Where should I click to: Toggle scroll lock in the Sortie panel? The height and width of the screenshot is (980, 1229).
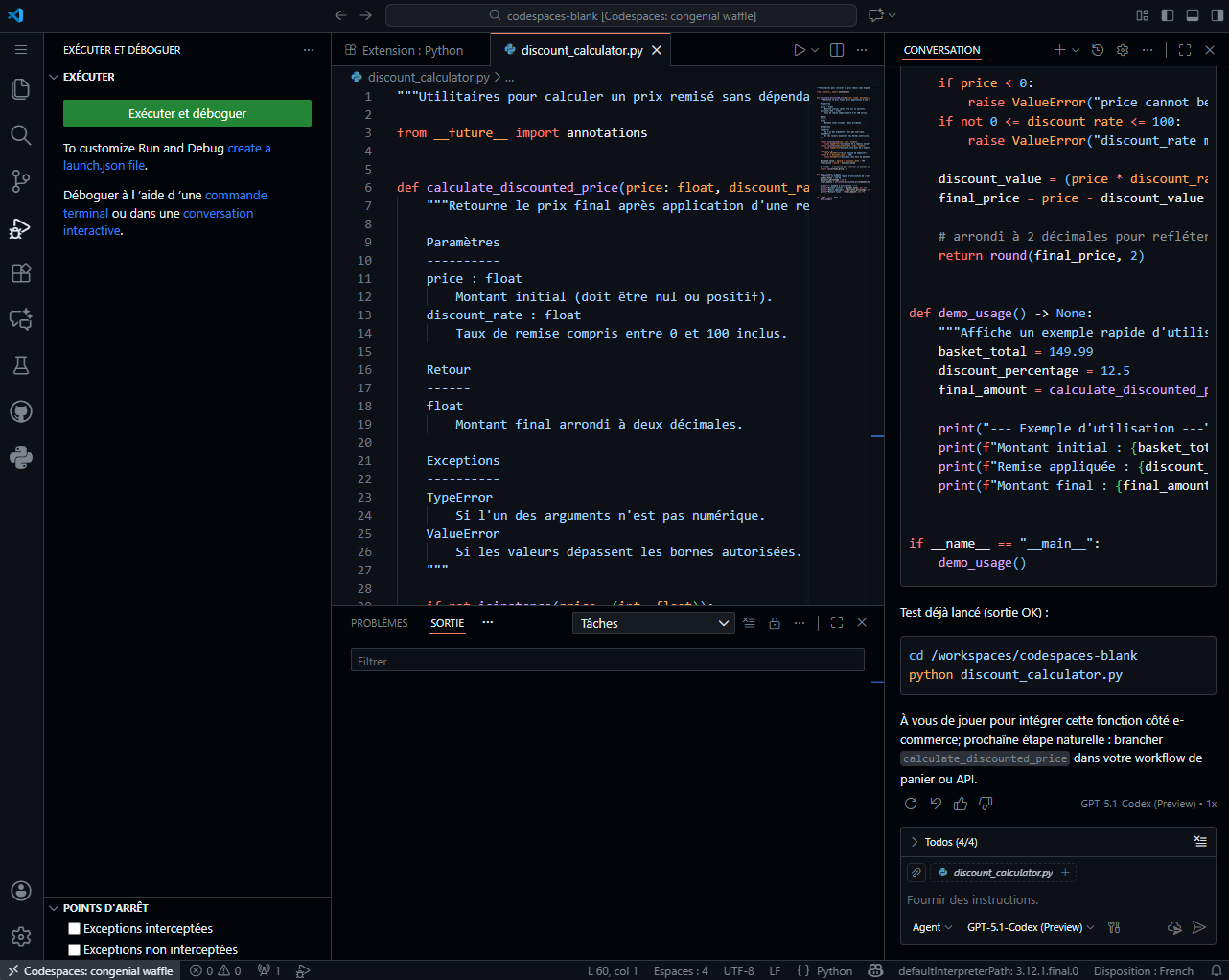coord(775,622)
